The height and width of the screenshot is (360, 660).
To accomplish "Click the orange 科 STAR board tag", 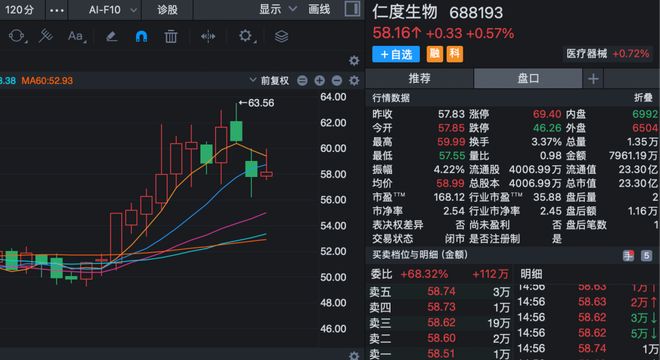I will coord(455,54).
